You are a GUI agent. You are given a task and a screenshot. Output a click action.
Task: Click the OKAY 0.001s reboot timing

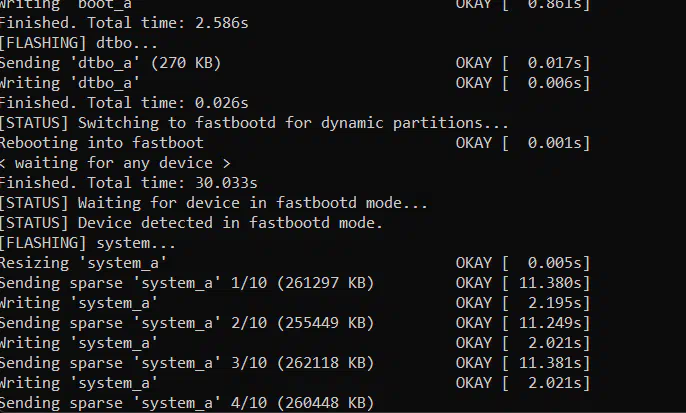click(x=523, y=143)
